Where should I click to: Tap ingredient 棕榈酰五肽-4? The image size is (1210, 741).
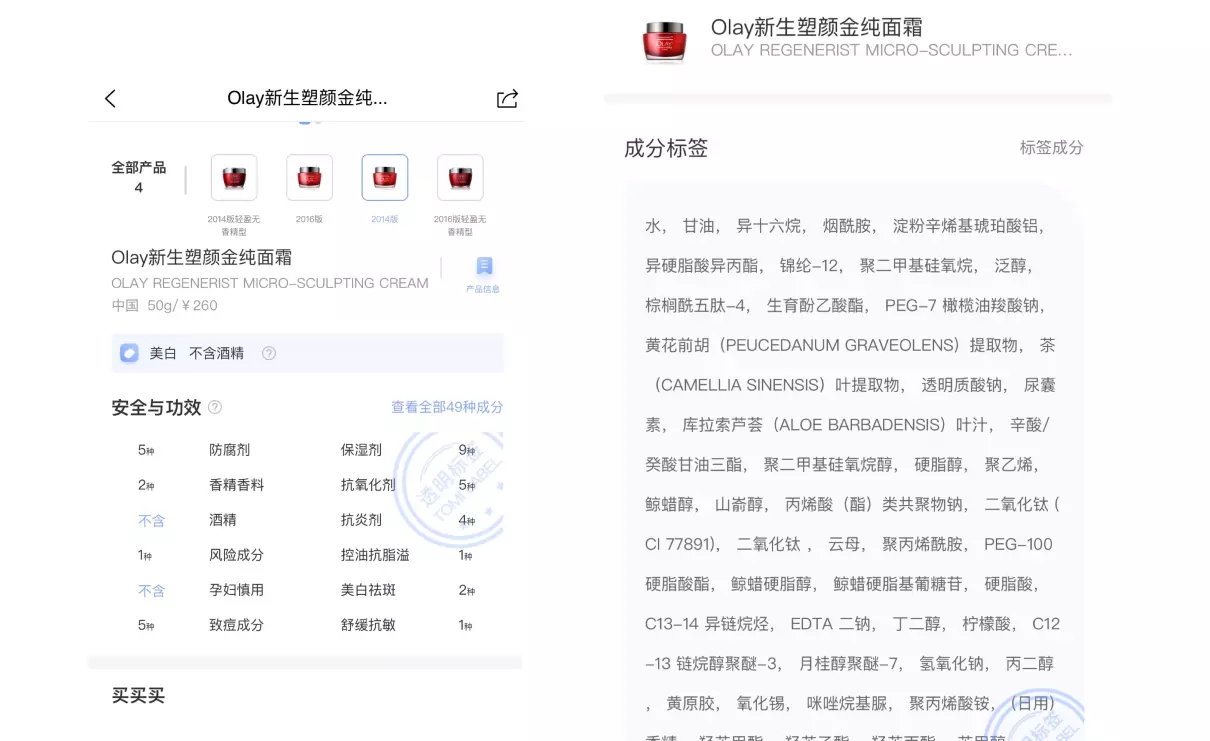[696, 305]
